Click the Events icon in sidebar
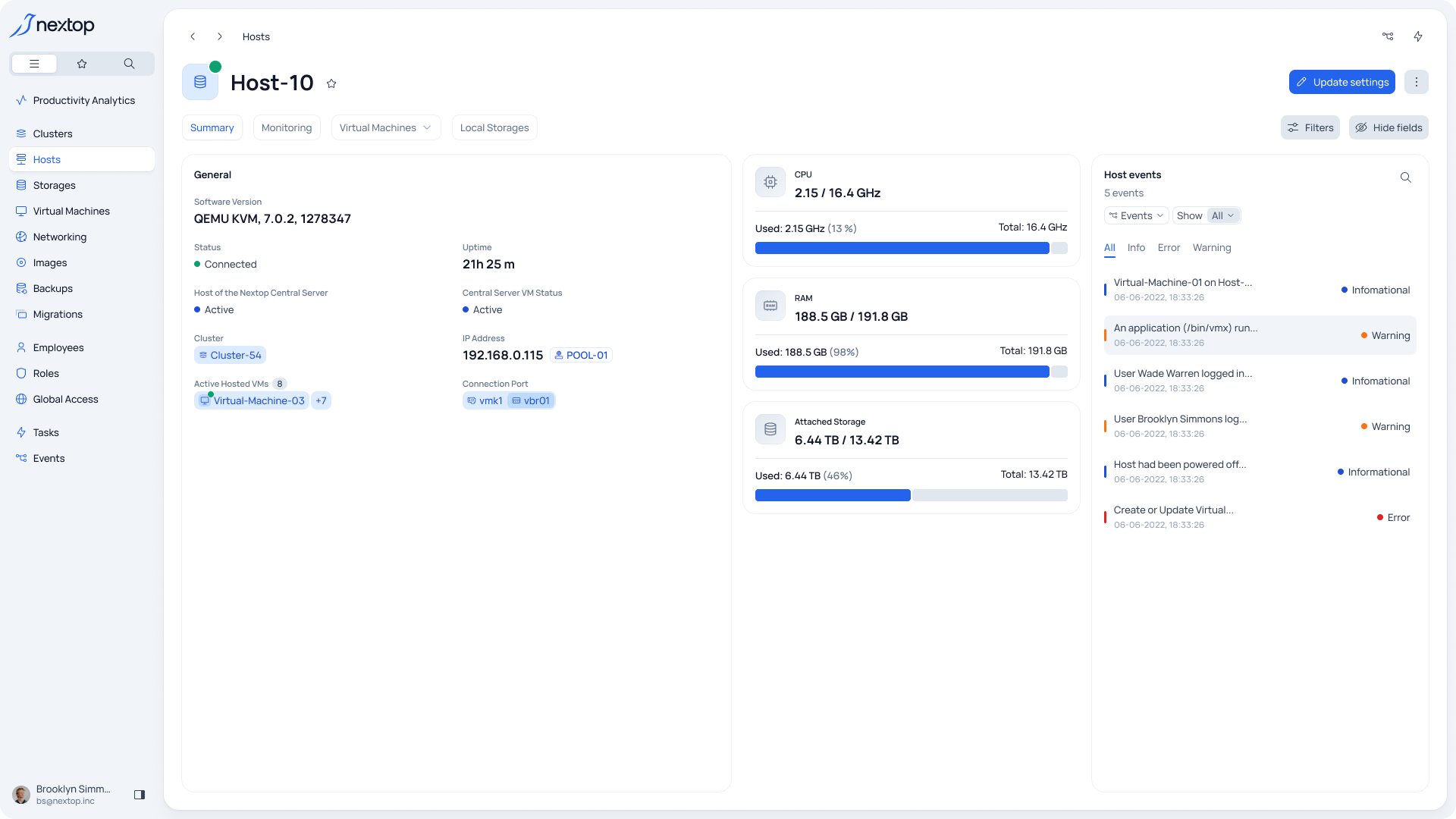Image resolution: width=1456 pixels, height=819 pixels. 21,458
